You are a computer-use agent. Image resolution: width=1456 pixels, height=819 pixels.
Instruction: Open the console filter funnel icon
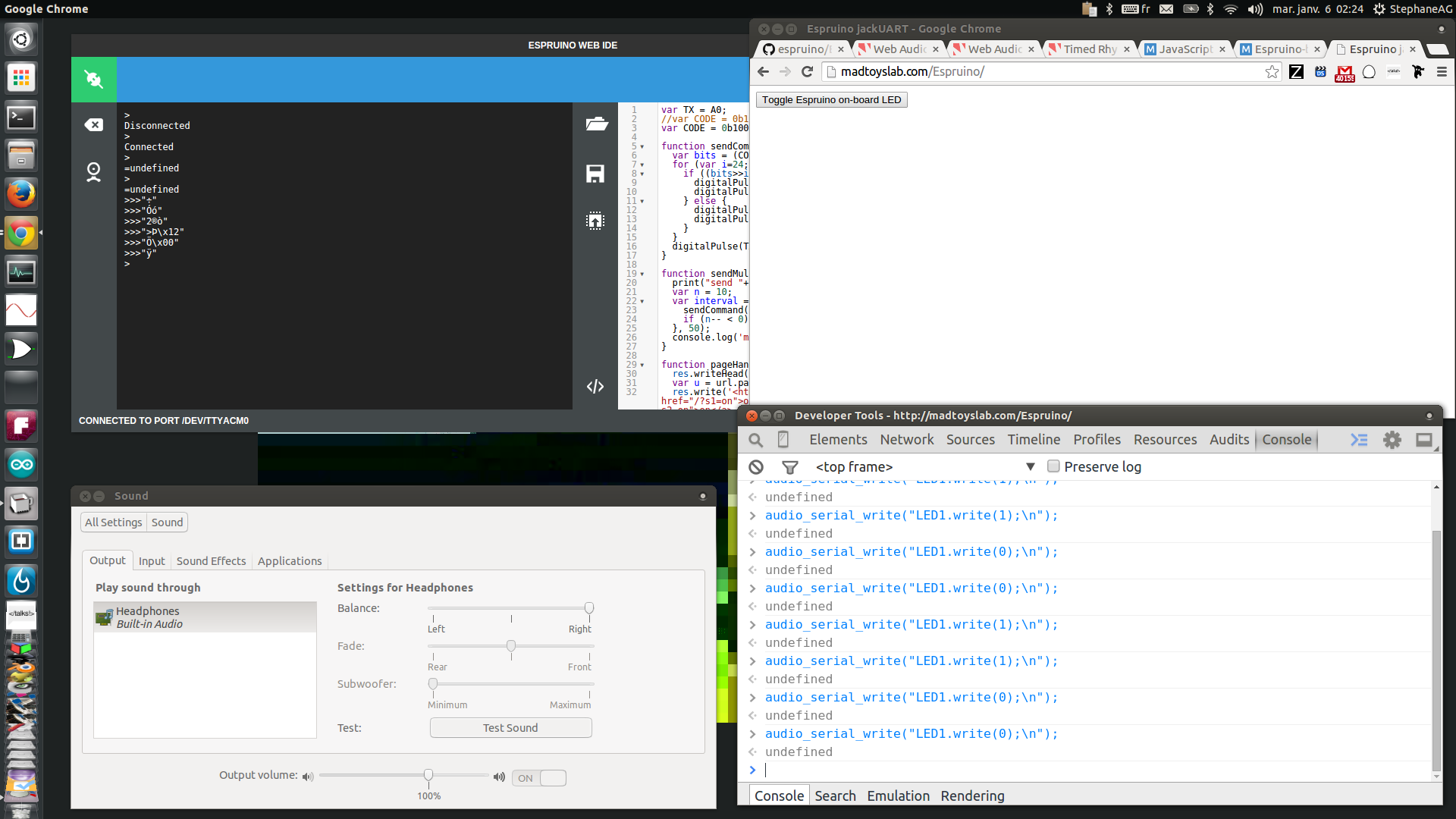click(789, 467)
